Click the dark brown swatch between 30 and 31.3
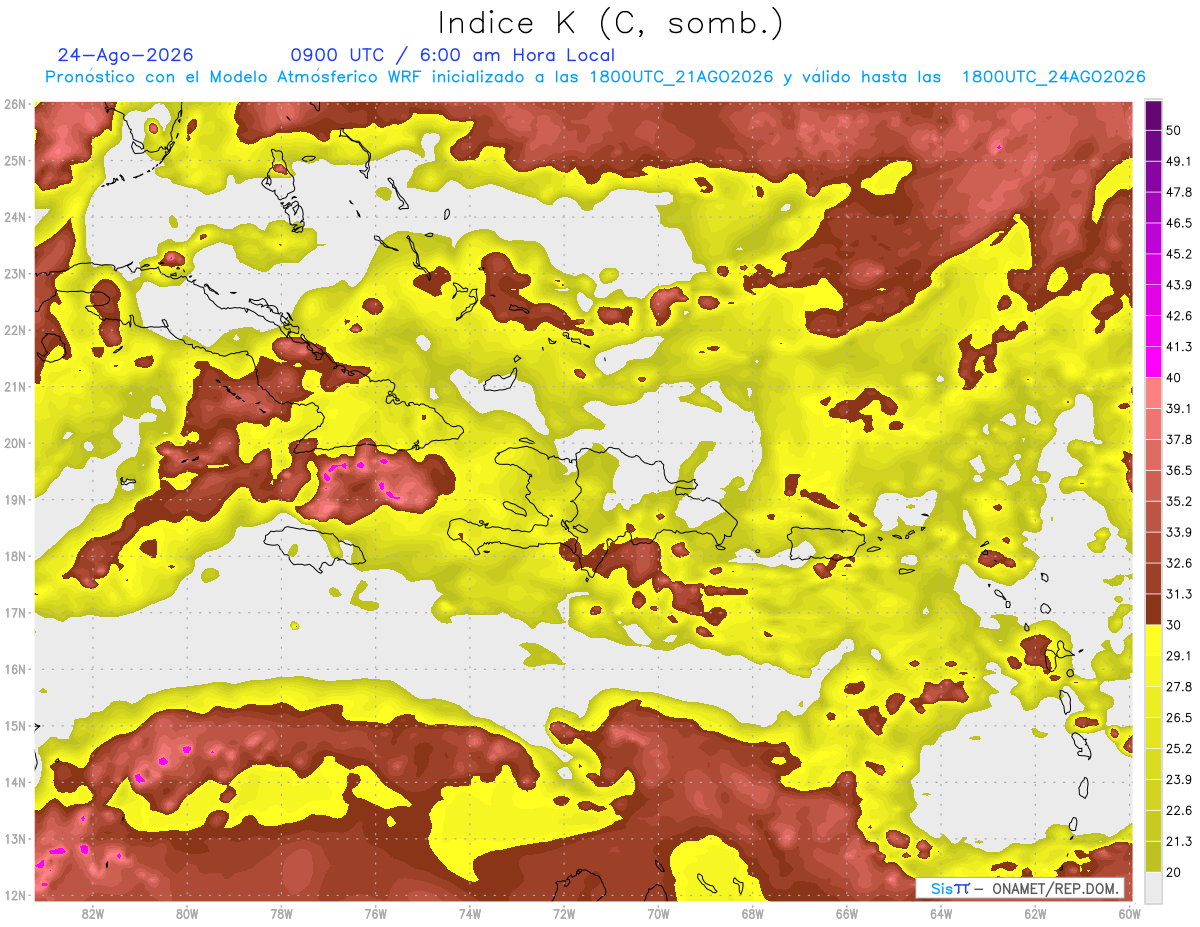The width and height of the screenshot is (1200, 927). 1153,610
